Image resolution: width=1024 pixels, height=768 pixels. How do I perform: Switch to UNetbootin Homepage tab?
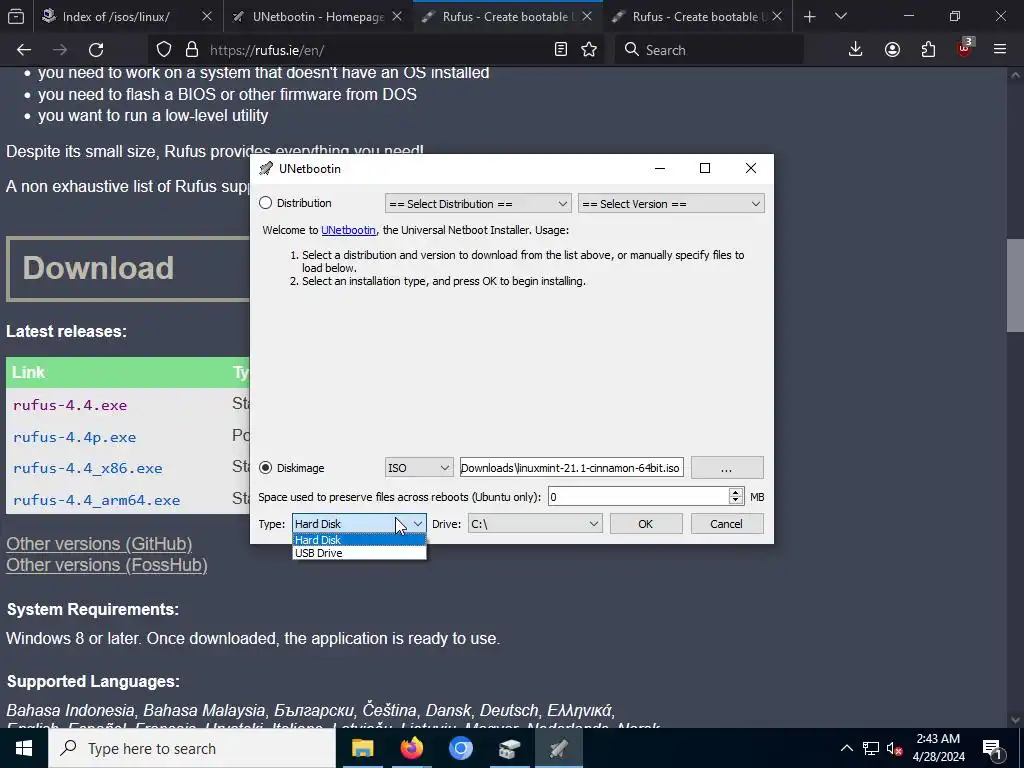click(x=318, y=16)
